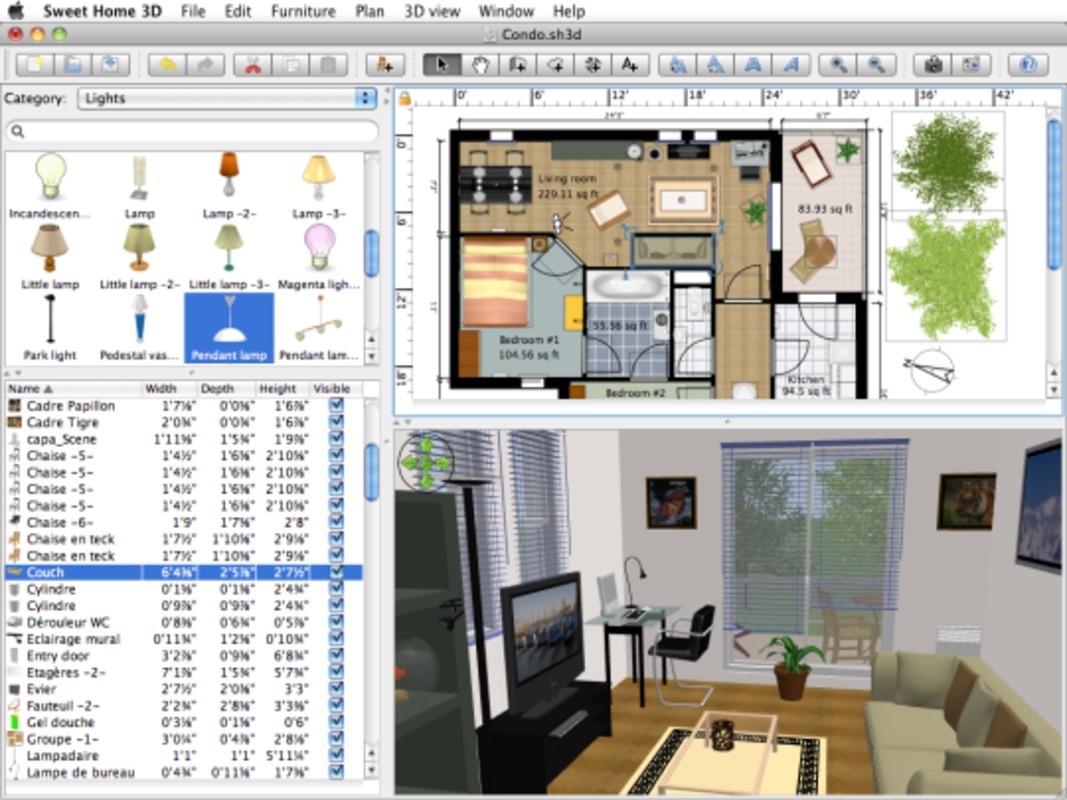Choose the Add text tool
Viewport: 1067px width, 800px height.
coord(629,65)
